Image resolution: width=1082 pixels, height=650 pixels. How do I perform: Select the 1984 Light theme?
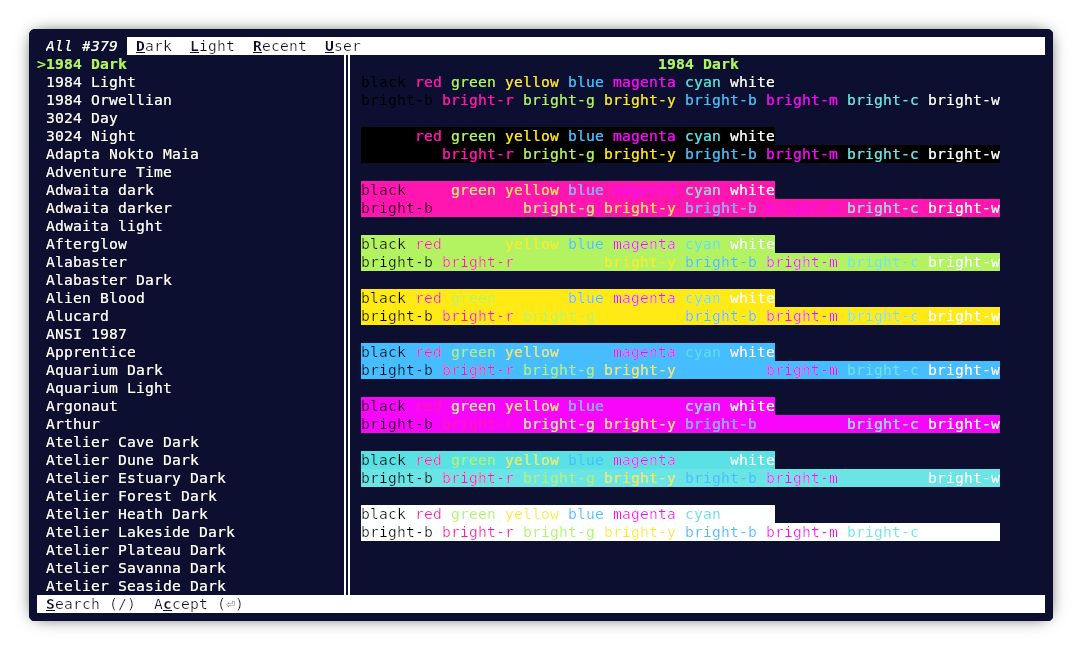click(90, 82)
